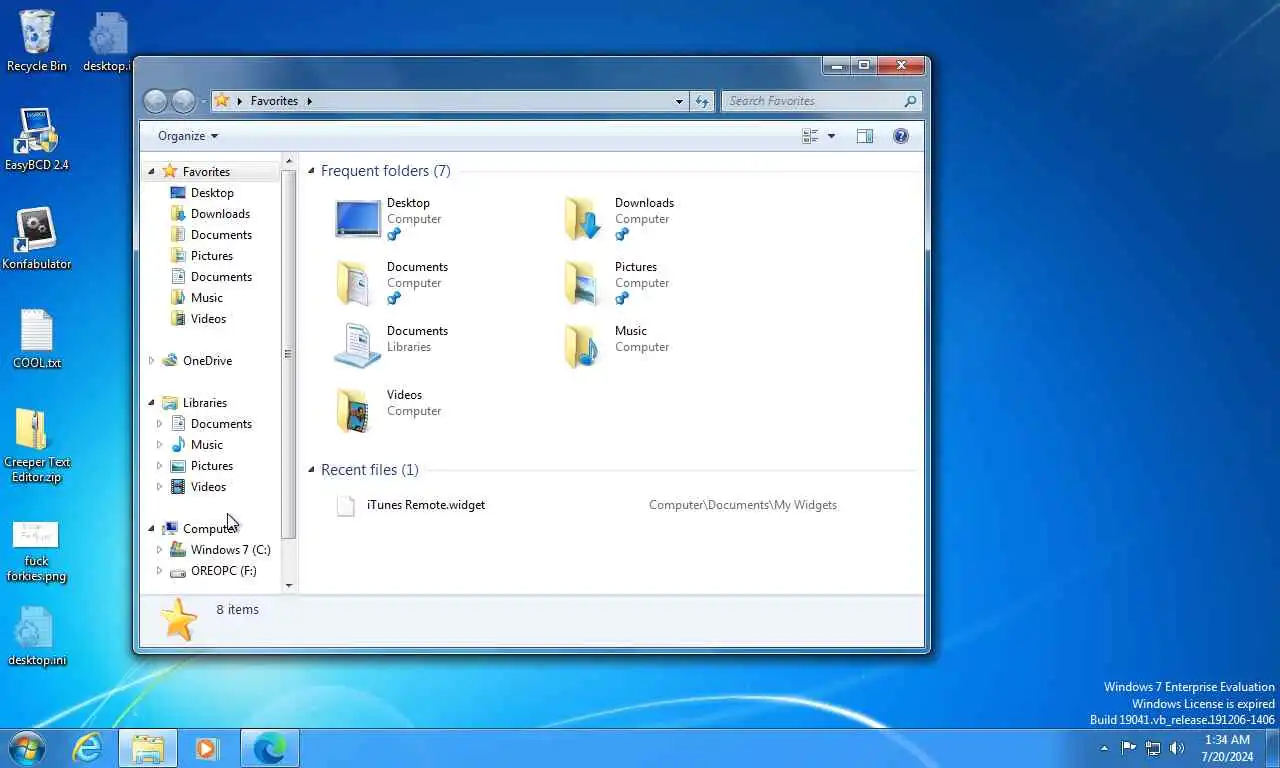
Task: Open recent pages dropdown beside Forward
Action: pos(203,101)
